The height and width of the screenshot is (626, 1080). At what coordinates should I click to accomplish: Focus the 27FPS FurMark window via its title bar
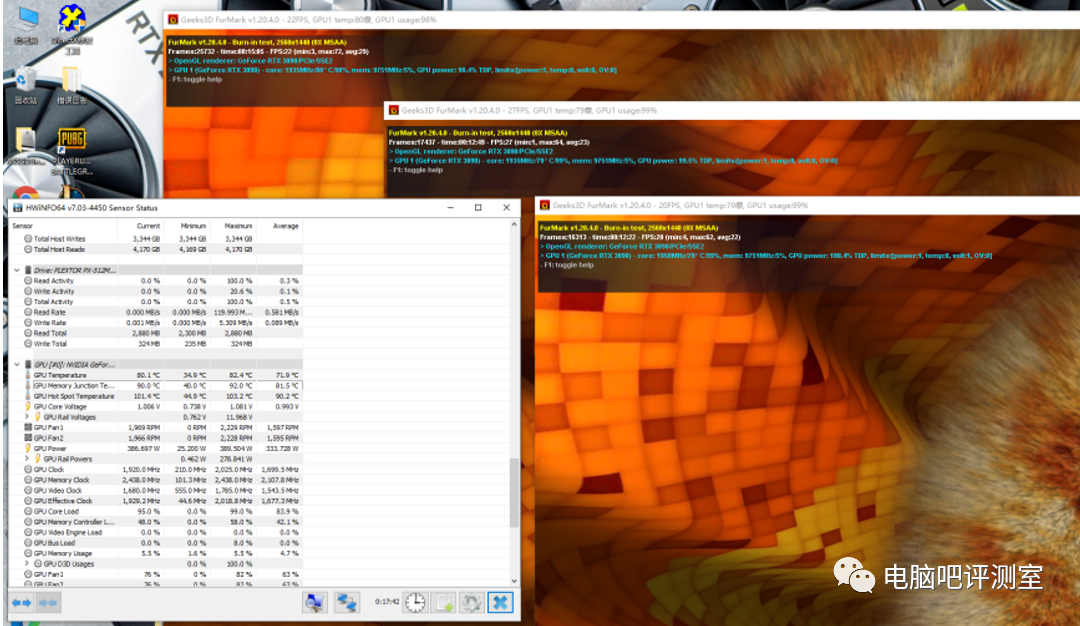(x=732, y=110)
